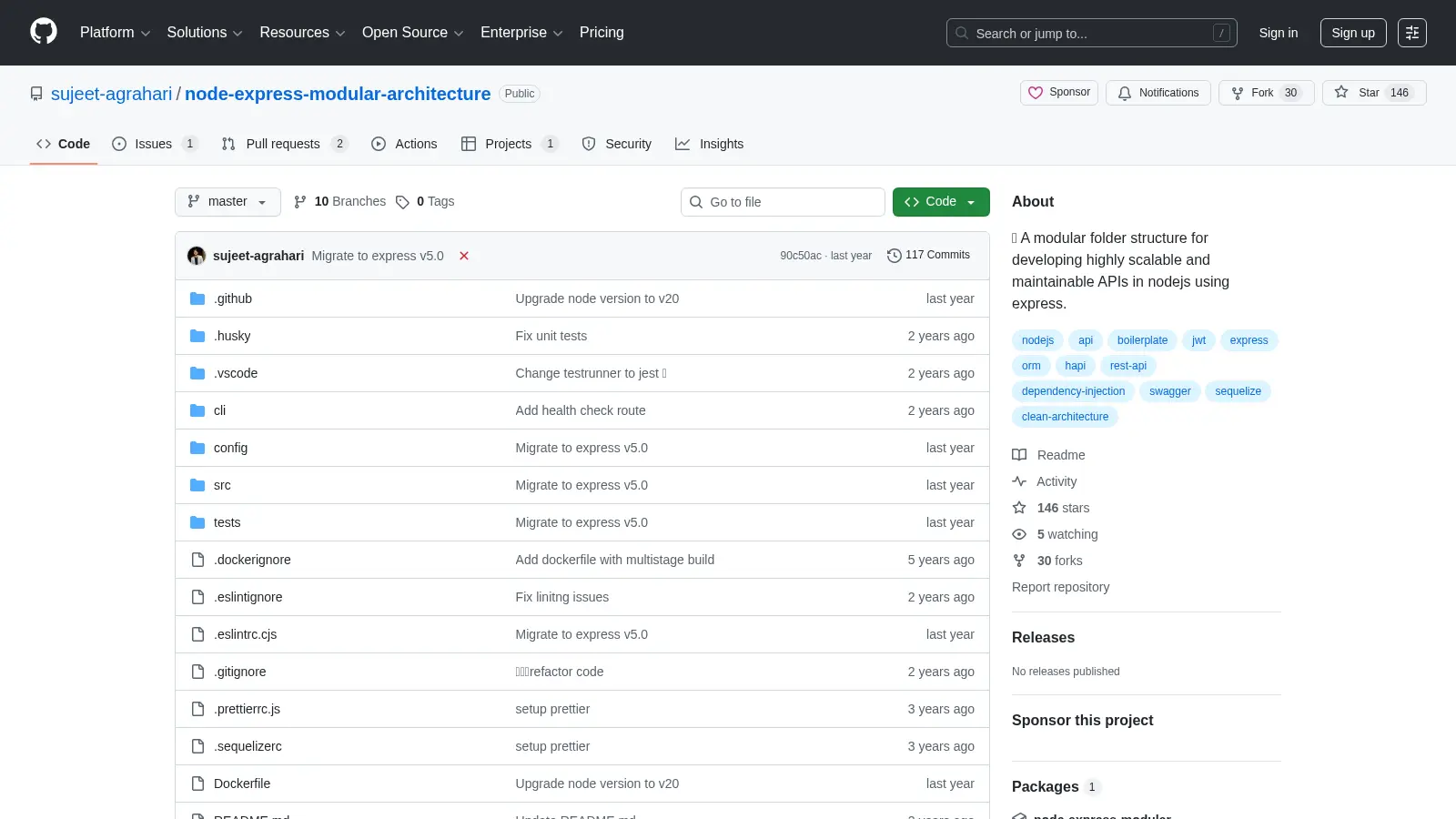Open the GitHub homepage via the logo
This screenshot has width=1456, height=819.
pos(44,32)
